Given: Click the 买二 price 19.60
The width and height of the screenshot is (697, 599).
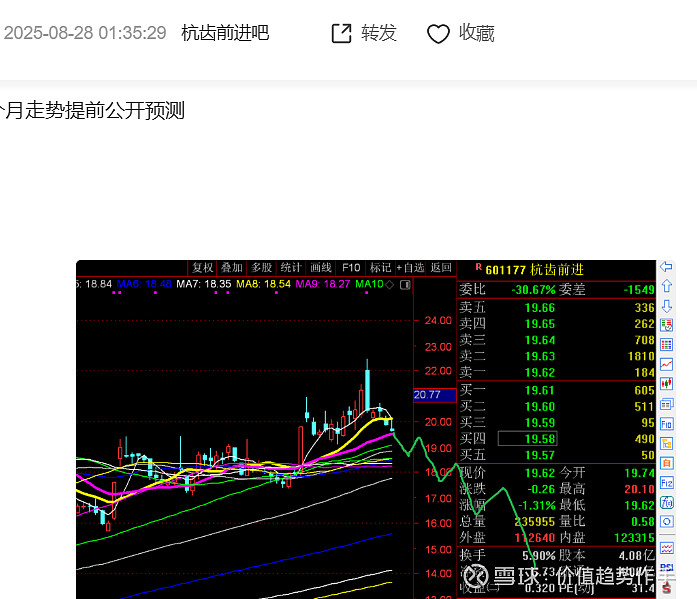Looking at the screenshot, I should (x=540, y=407).
